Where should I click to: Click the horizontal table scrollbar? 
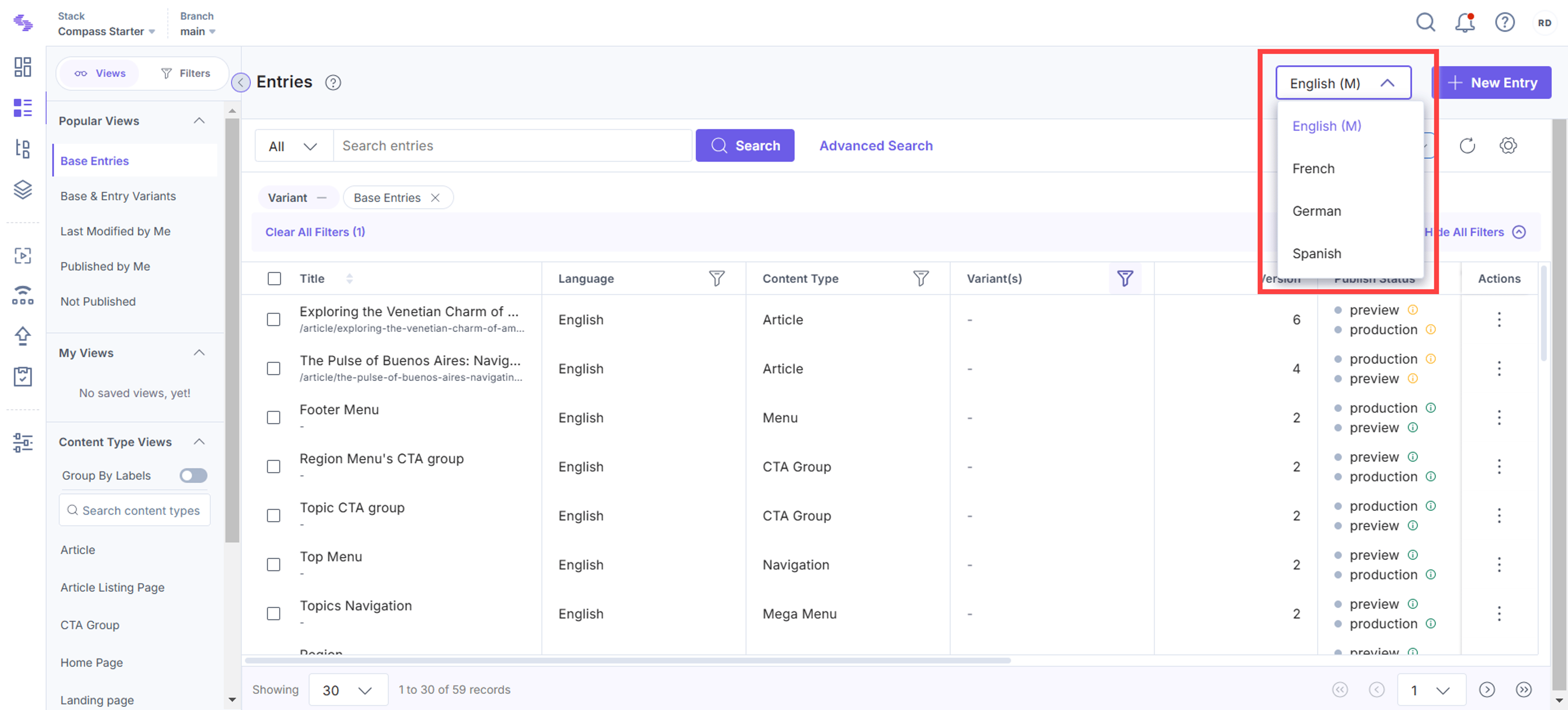627,660
